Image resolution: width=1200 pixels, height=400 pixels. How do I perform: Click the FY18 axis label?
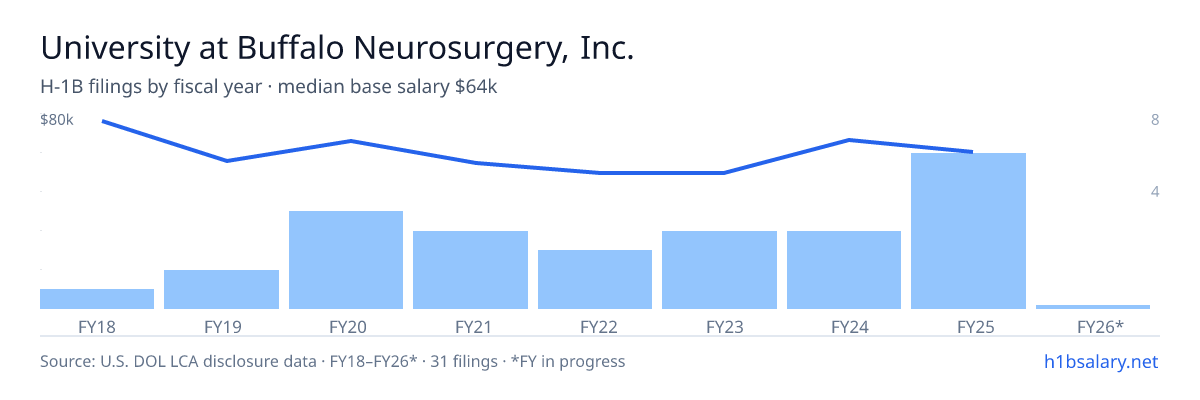pos(97,326)
